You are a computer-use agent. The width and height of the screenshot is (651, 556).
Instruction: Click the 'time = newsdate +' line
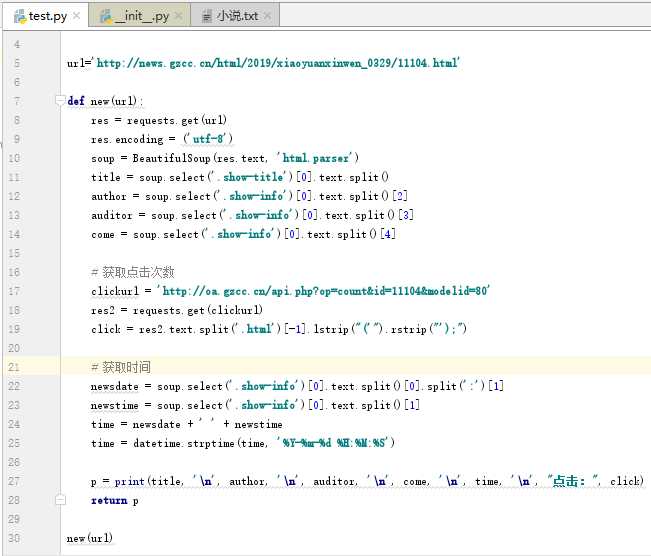187,424
